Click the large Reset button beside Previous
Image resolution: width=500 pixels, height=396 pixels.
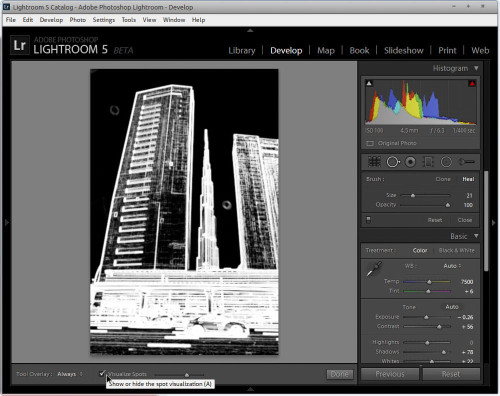(x=451, y=374)
